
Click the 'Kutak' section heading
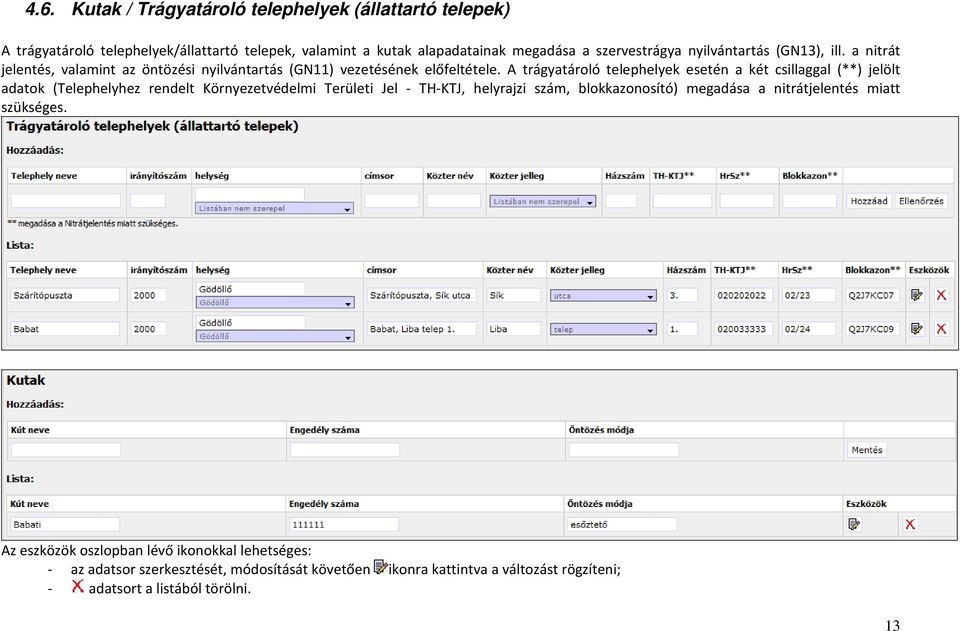26,380
